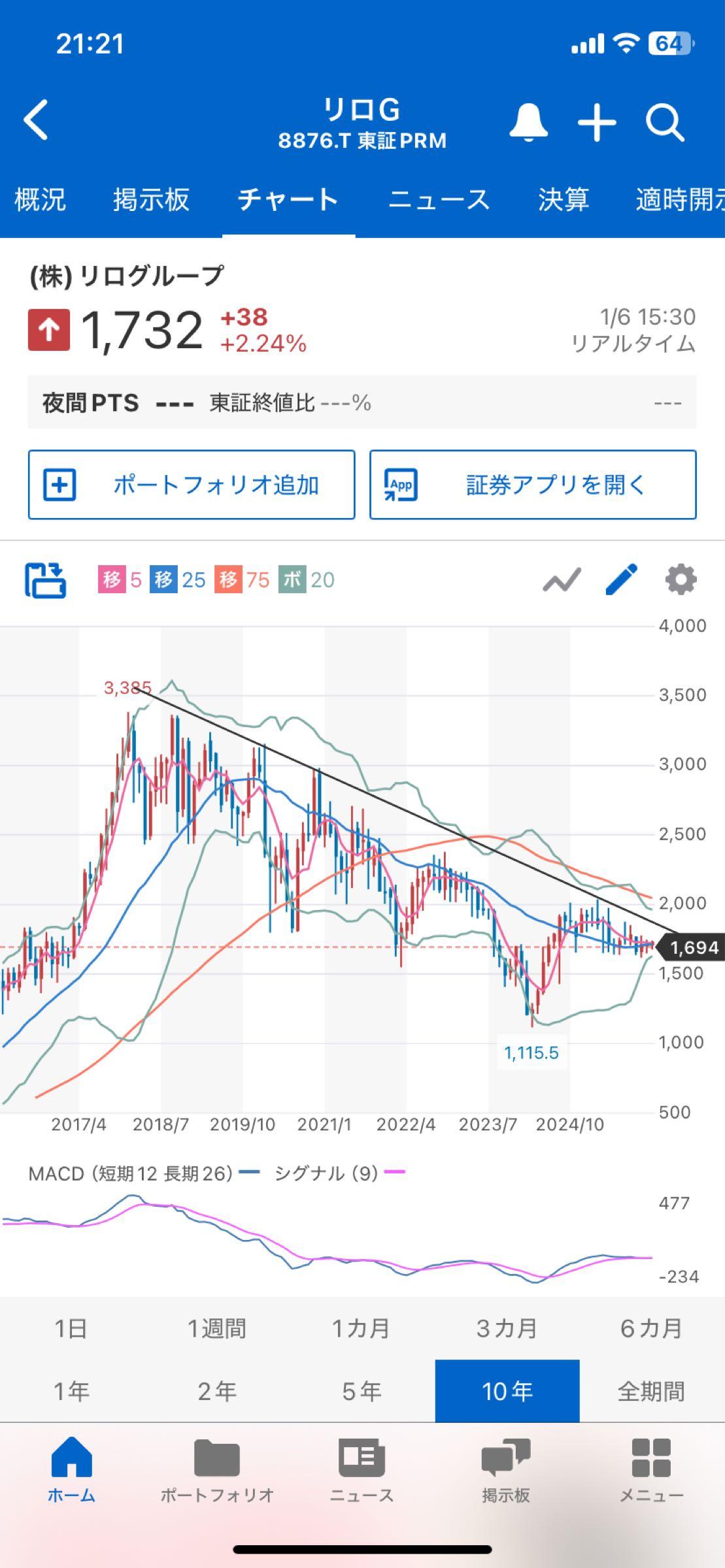
Task: Tap the ポートフォリオ追加 button
Action: click(x=190, y=485)
